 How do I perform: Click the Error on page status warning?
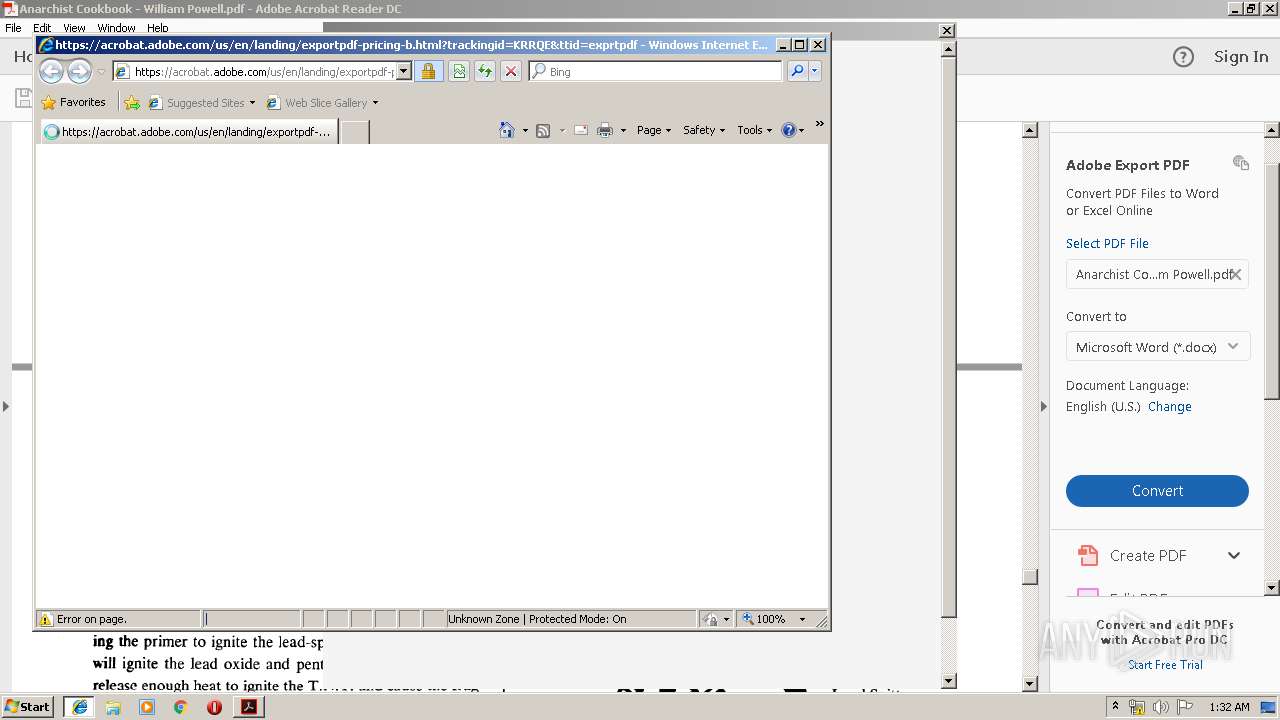(83, 619)
